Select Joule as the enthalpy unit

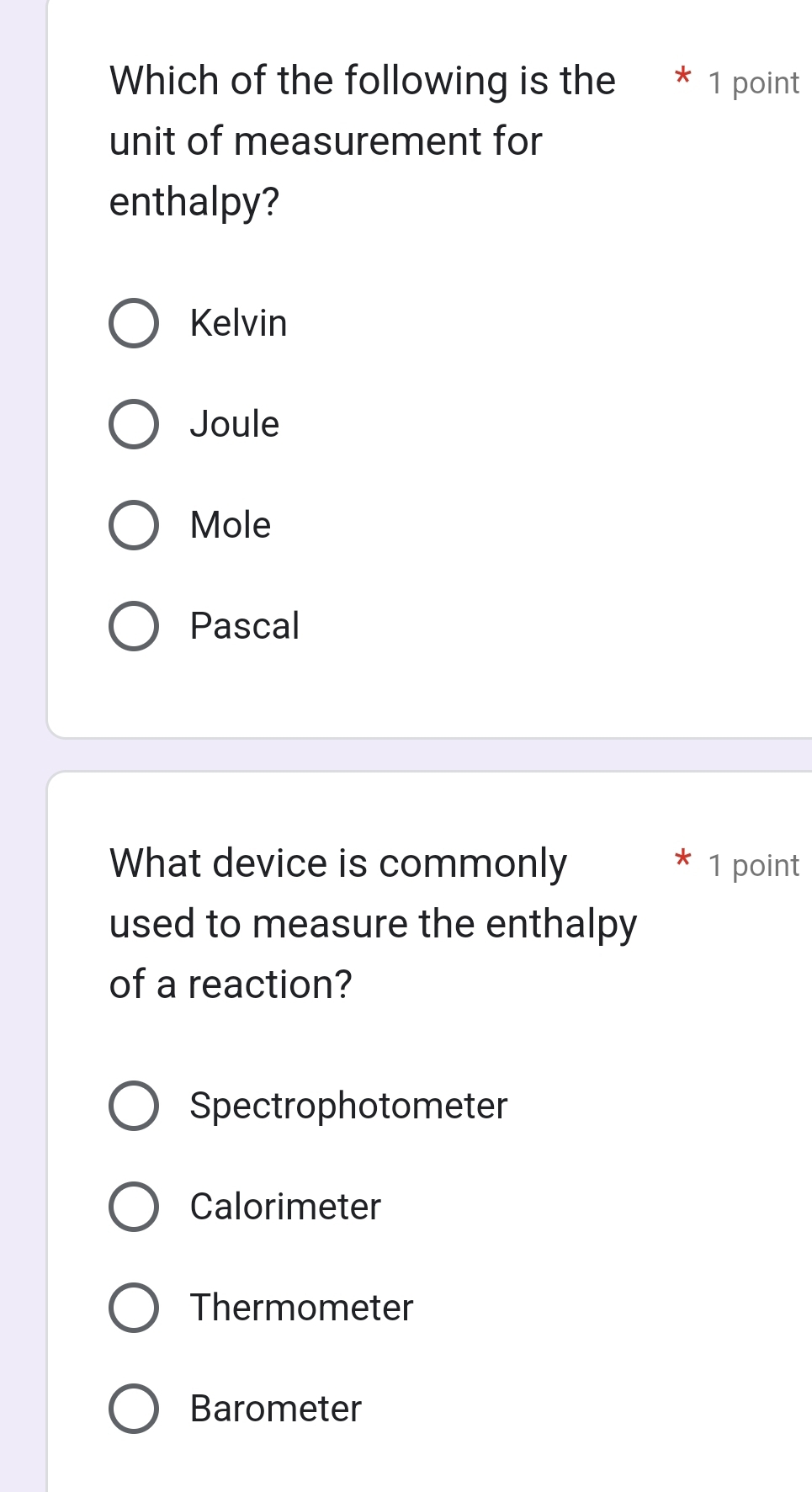tap(134, 425)
